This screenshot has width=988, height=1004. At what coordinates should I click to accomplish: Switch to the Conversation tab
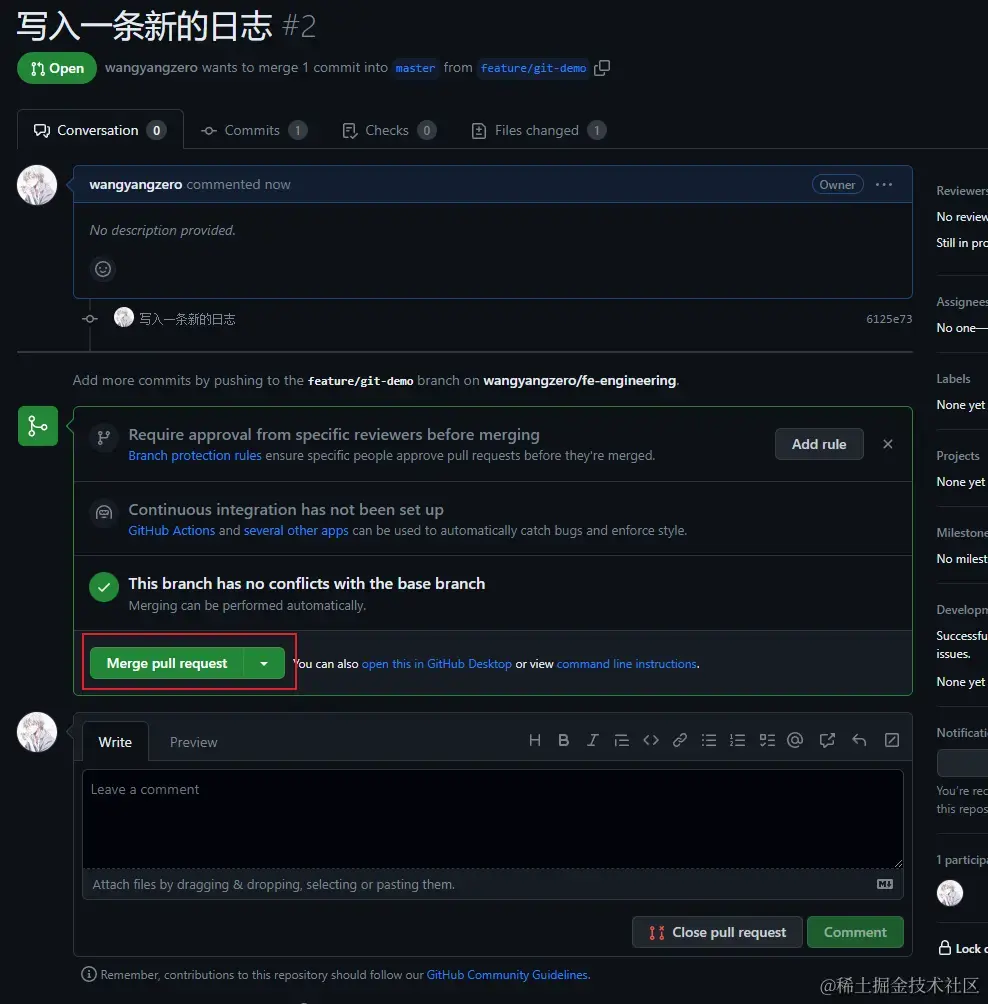click(100, 130)
